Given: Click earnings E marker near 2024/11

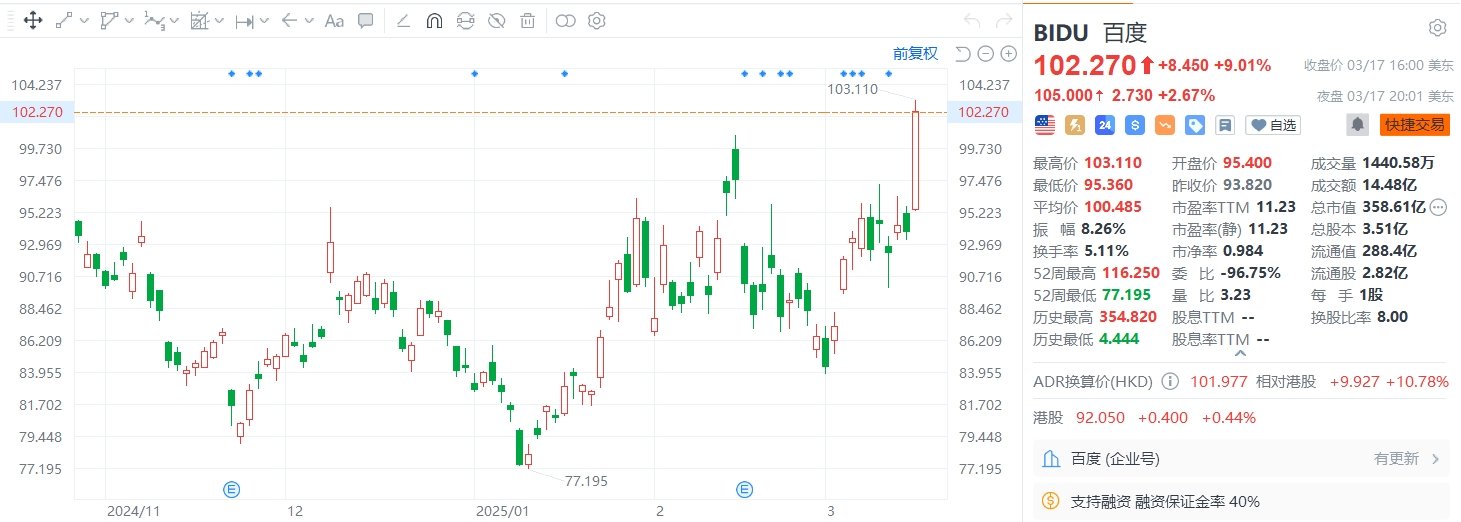Looking at the screenshot, I should (x=231, y=489).
